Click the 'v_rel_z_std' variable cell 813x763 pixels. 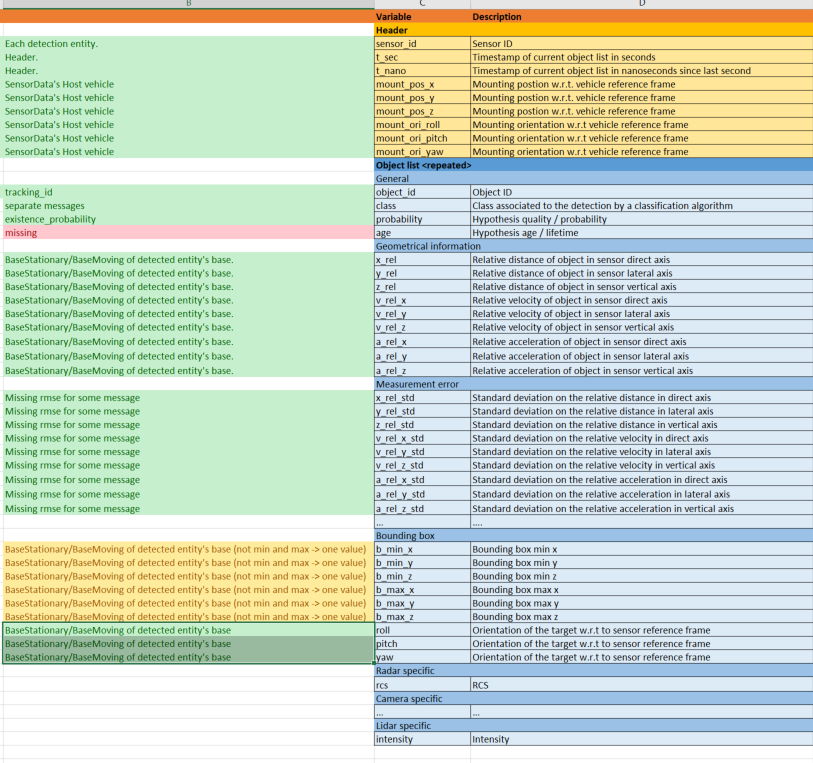[422, 465]
